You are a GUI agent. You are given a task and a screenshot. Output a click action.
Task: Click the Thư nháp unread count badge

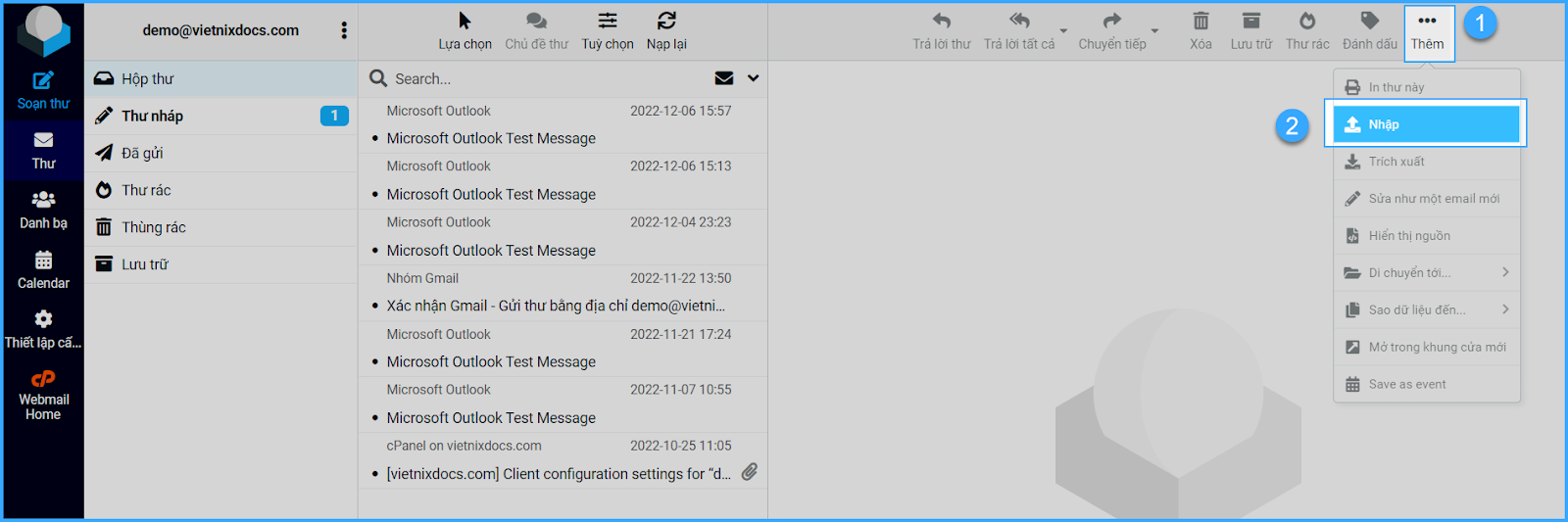coord(334,116)
